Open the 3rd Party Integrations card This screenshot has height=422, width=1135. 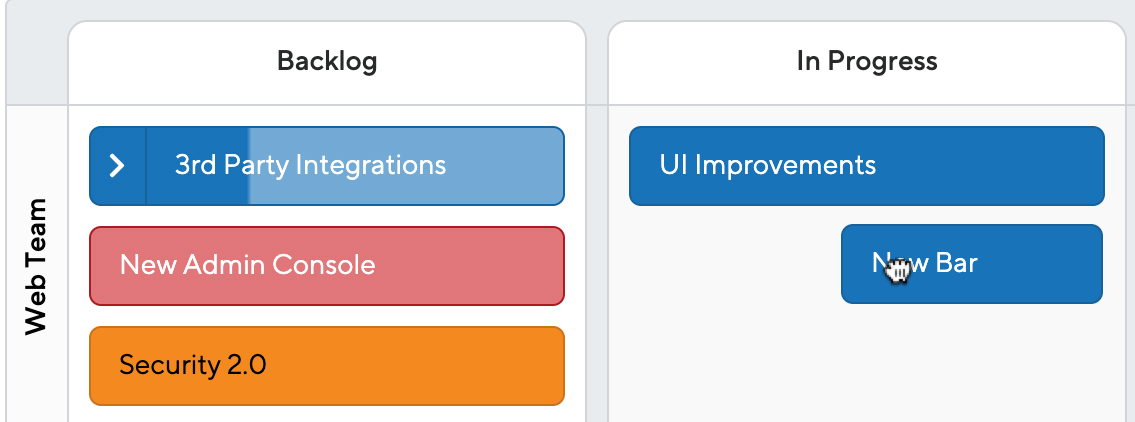(326, 166)
